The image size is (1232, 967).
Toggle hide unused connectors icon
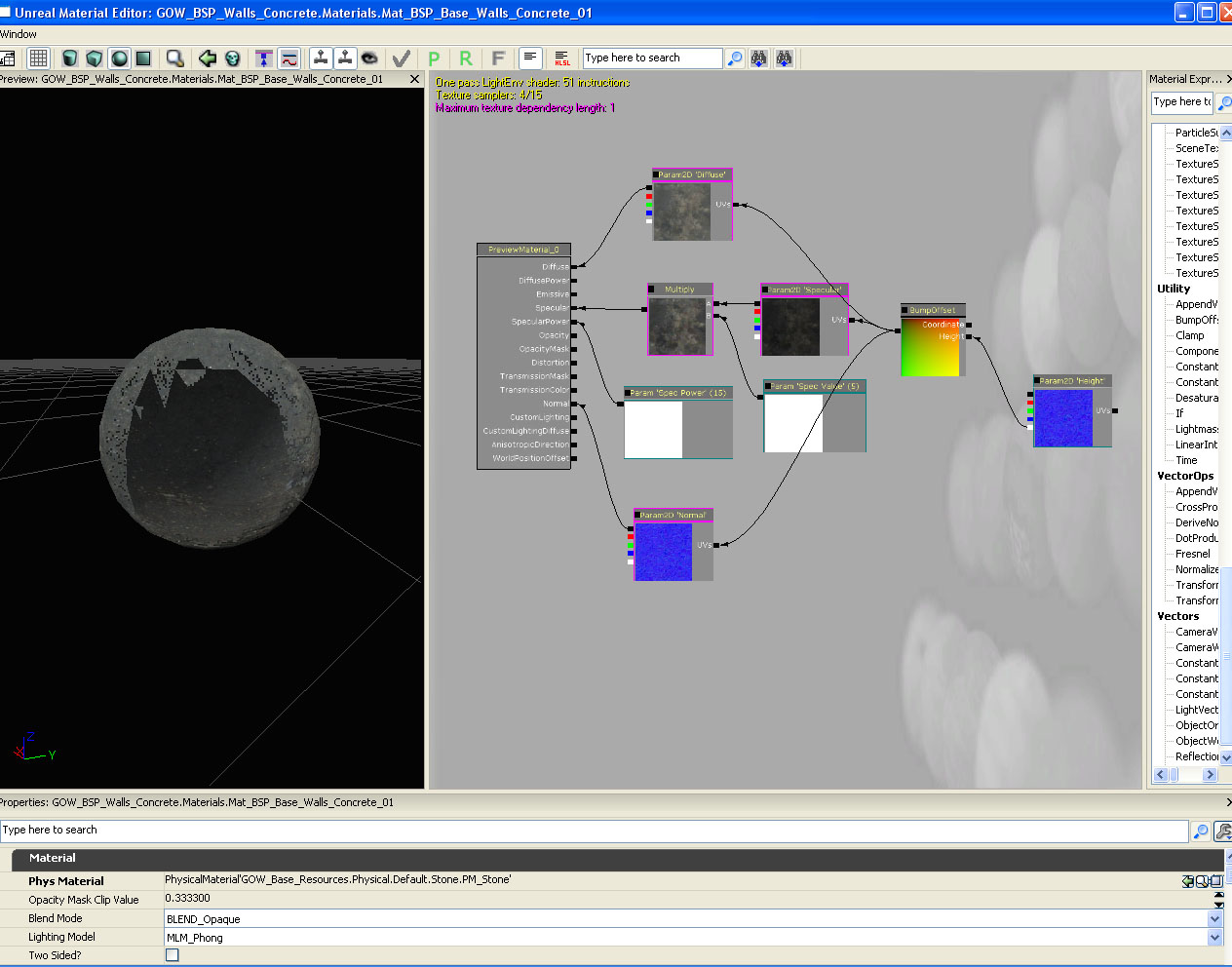coord(264,58)
